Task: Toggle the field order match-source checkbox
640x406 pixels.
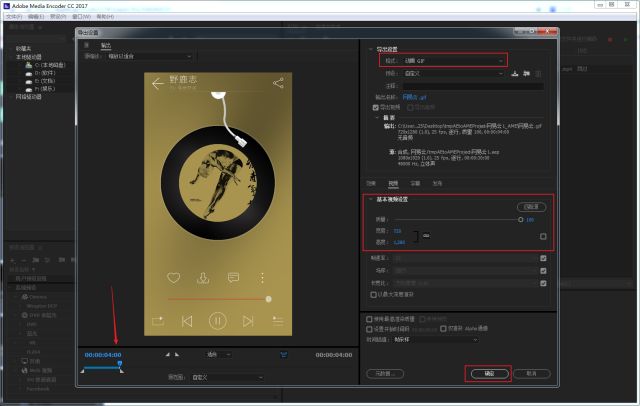Action: click(x=543, y=271)
